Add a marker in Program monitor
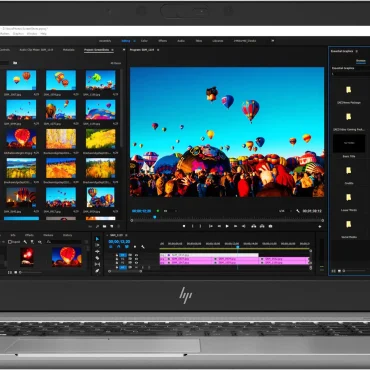The height and width of the screenshot is (370, 370). point(184,226)
